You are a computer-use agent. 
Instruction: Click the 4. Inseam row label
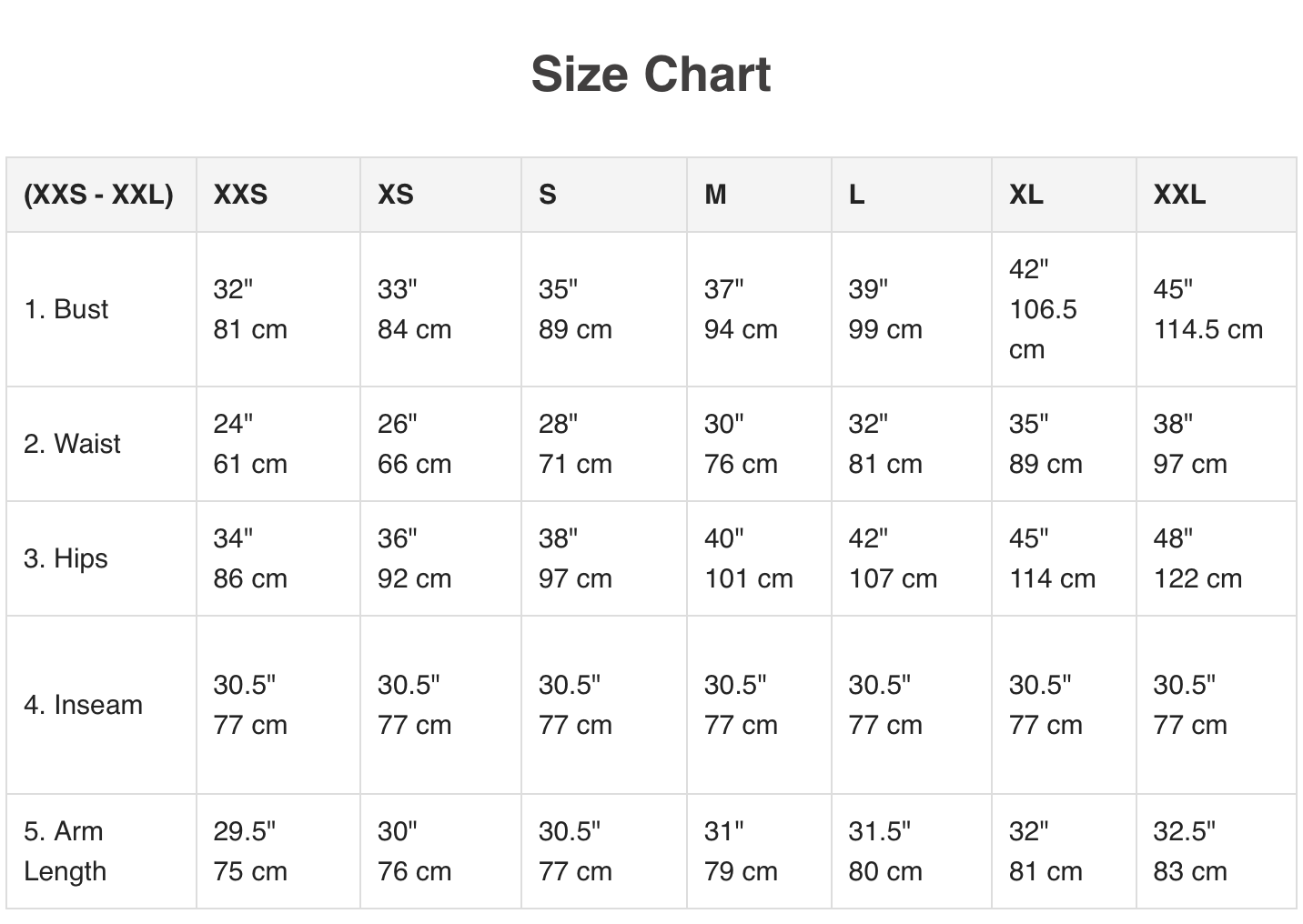pos(83,705)
